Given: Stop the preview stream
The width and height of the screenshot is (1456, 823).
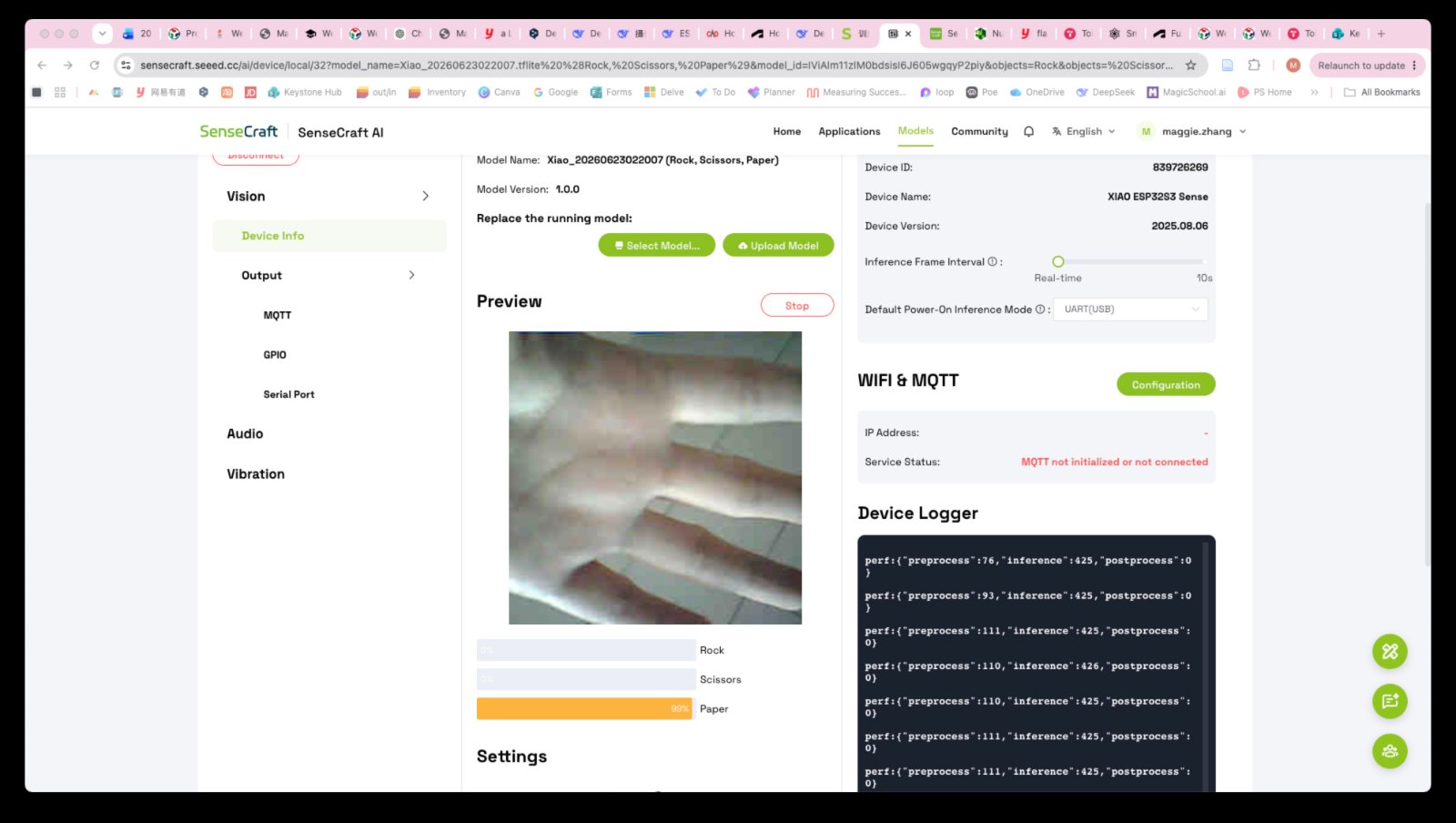Looking at the screenshot, I should [x=797, y=306].
